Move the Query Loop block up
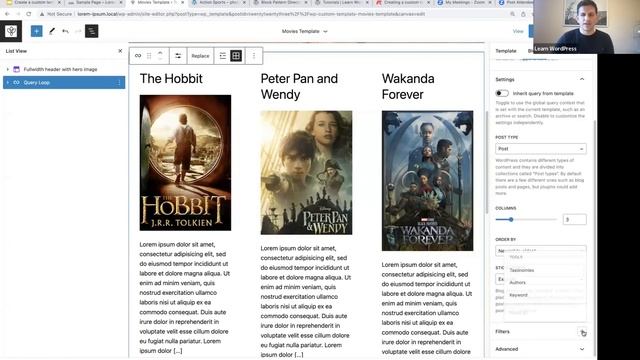 pos(160,53)
